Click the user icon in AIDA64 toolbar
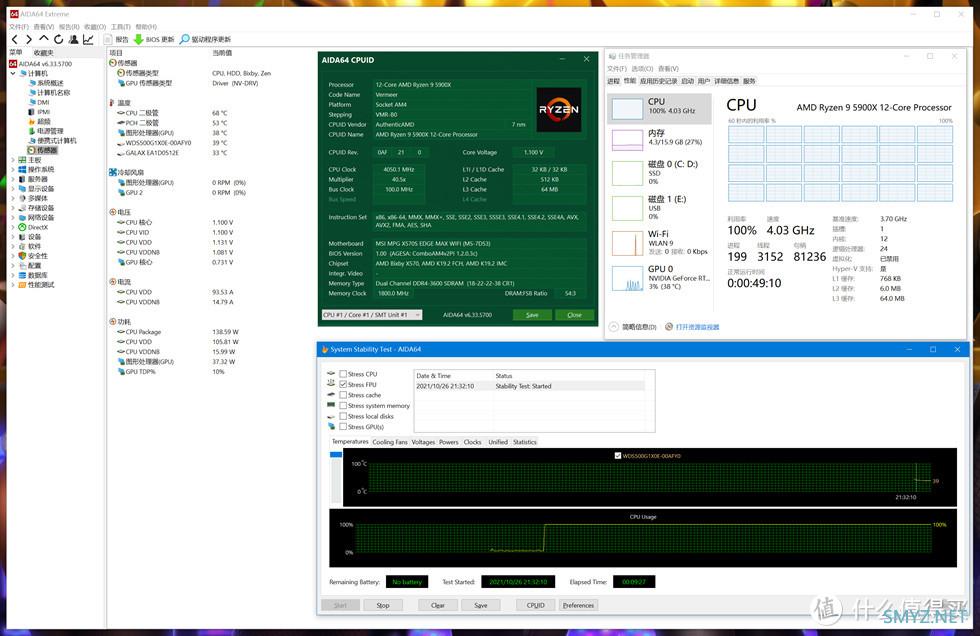Viewport: 980px width, 636px height. point(74,39)
